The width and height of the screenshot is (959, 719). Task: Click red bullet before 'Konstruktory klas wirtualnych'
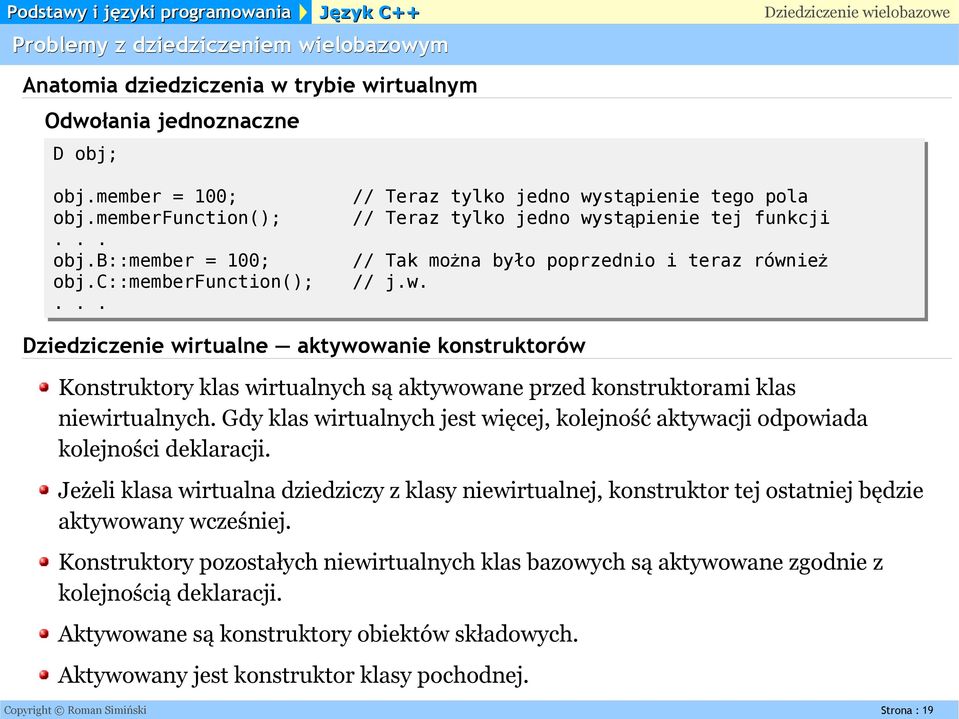[x=43, y=387]
